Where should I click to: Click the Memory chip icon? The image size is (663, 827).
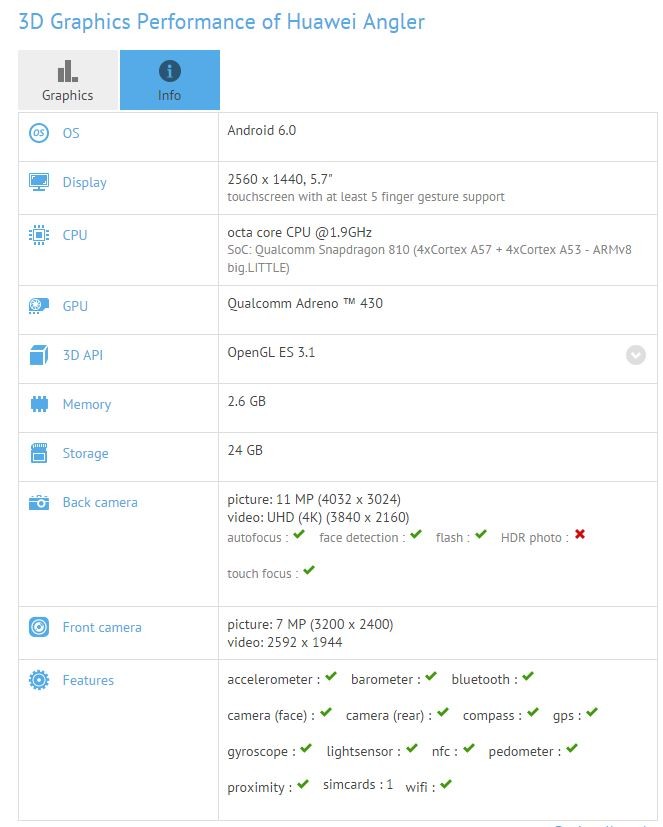[39, 404]
